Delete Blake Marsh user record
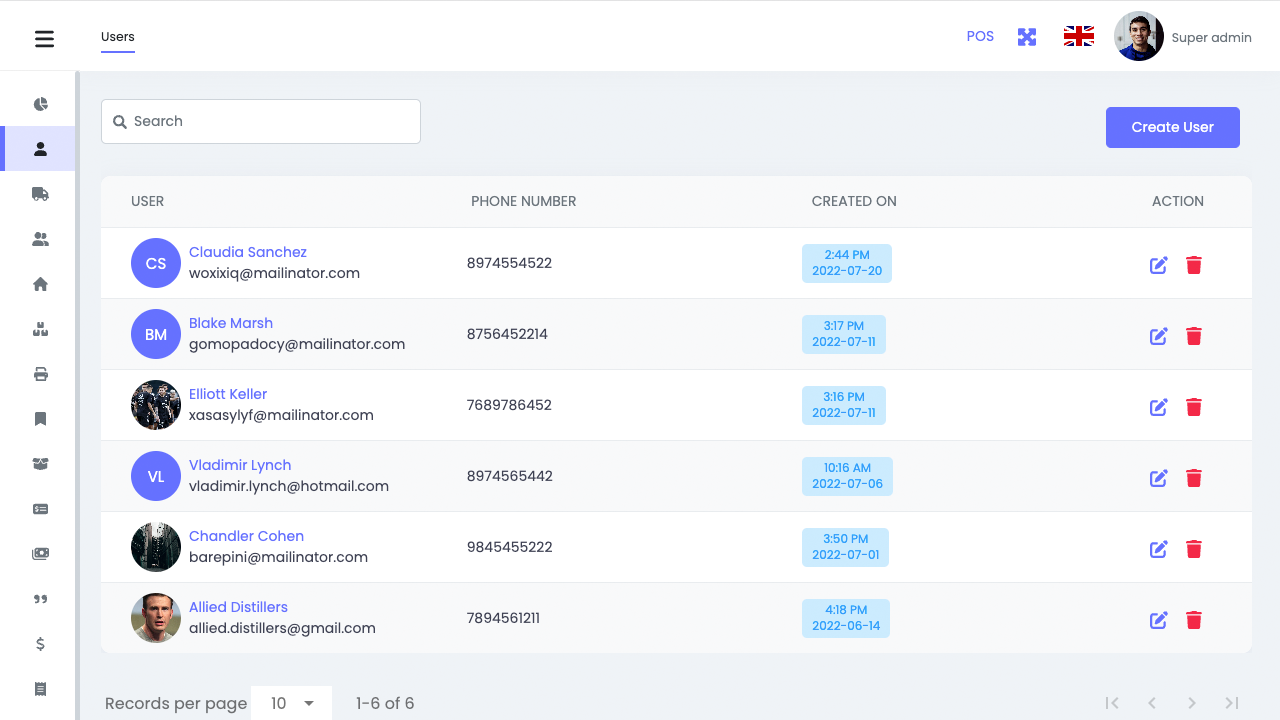This screenshot has width=1280, height=720. coord(1193,336)
